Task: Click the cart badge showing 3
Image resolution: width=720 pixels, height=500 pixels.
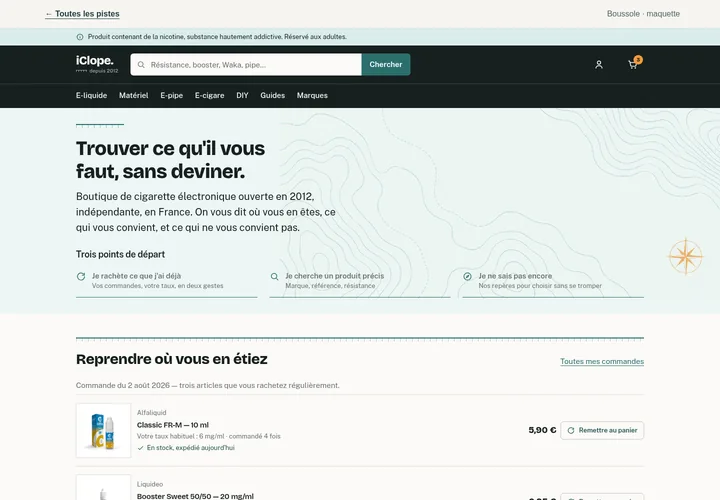Action: (x=638, y=60)
